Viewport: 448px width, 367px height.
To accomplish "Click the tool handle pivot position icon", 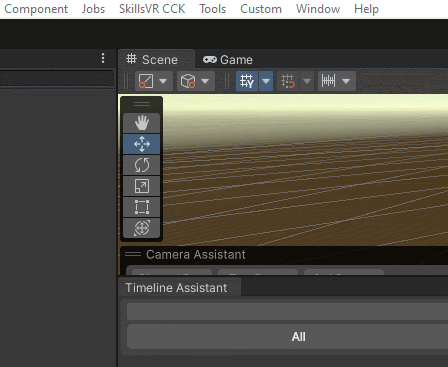I will point(146,81).
